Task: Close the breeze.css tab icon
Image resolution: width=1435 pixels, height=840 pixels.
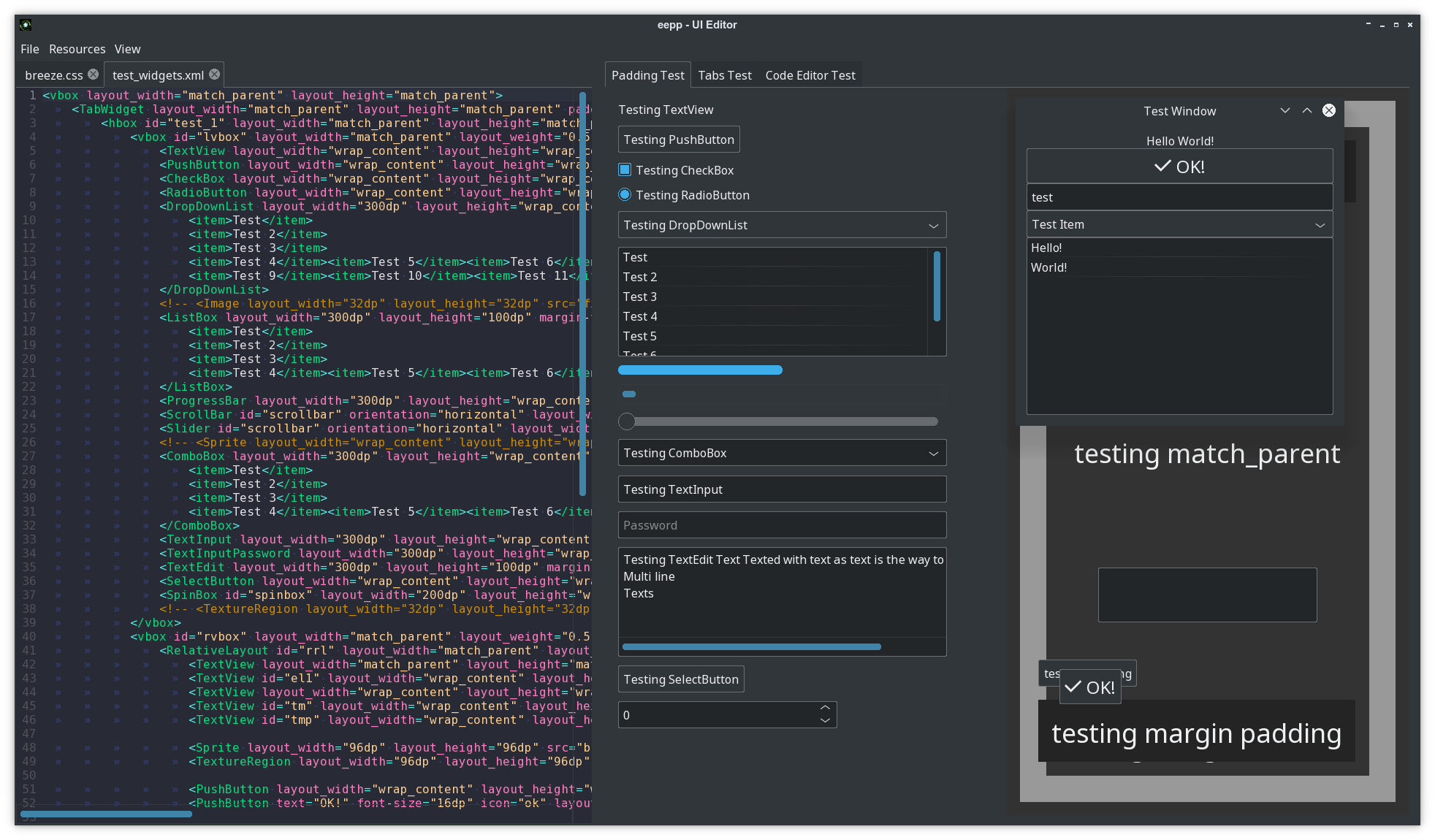Action: point(94,75)
